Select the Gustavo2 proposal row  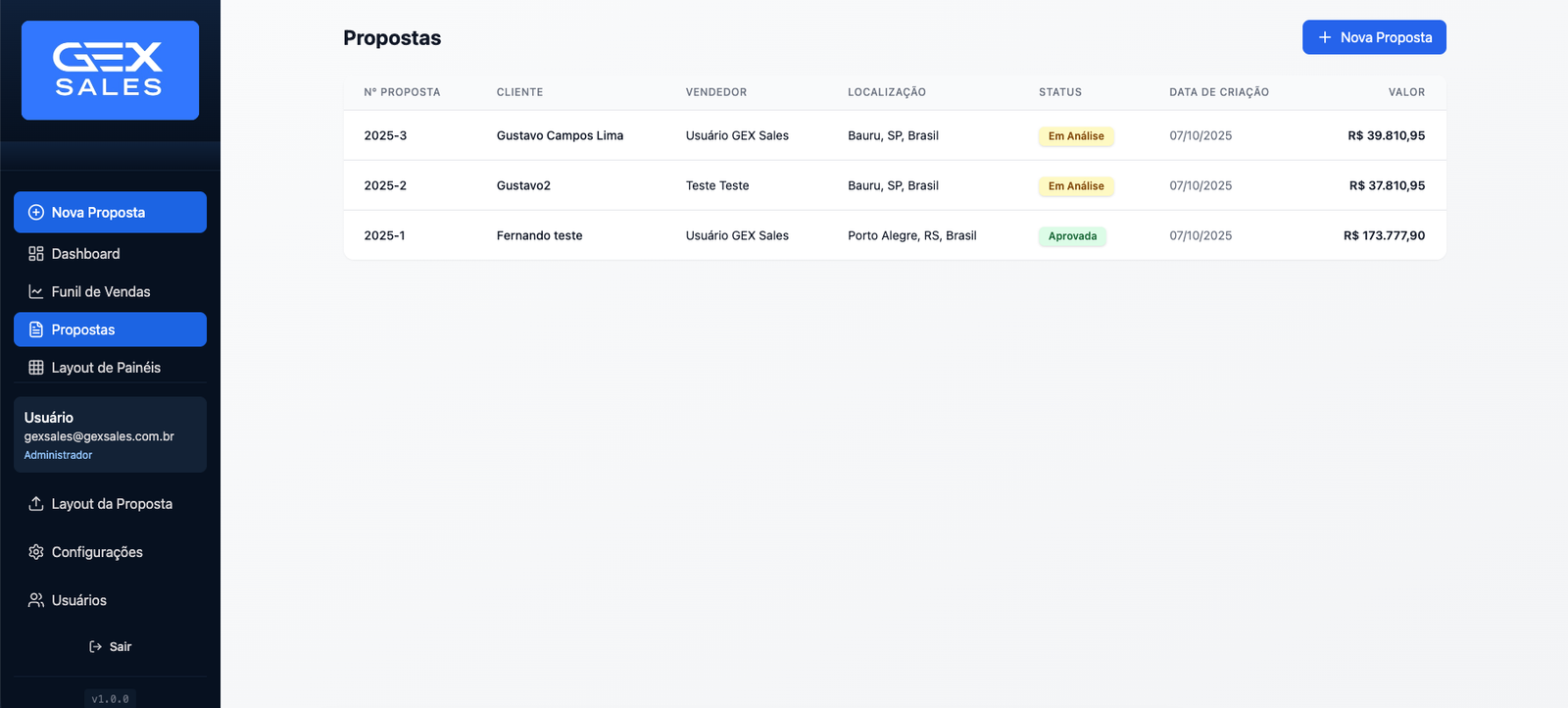coord(523,186)
